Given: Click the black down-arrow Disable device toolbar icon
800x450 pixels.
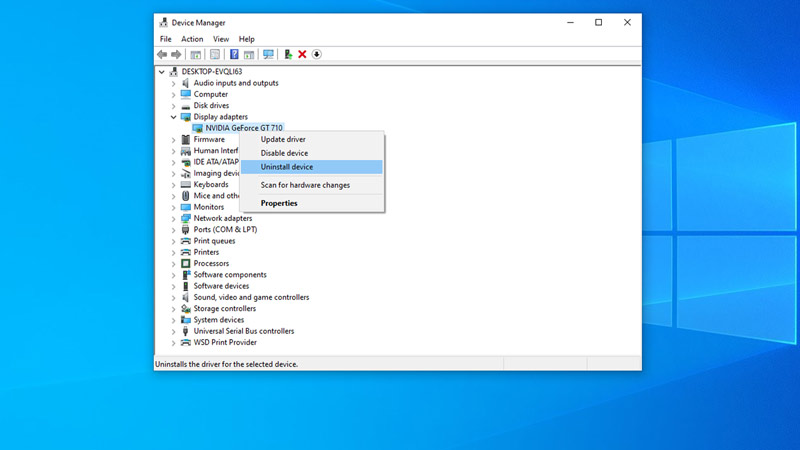Looking at the screenshot, I should click(316, 54).
